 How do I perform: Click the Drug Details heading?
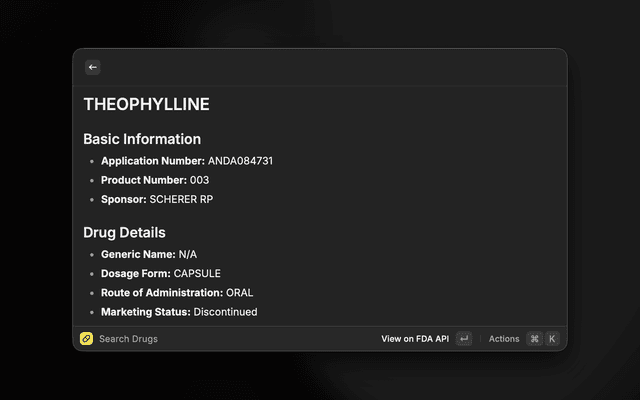tap(124, 233)
